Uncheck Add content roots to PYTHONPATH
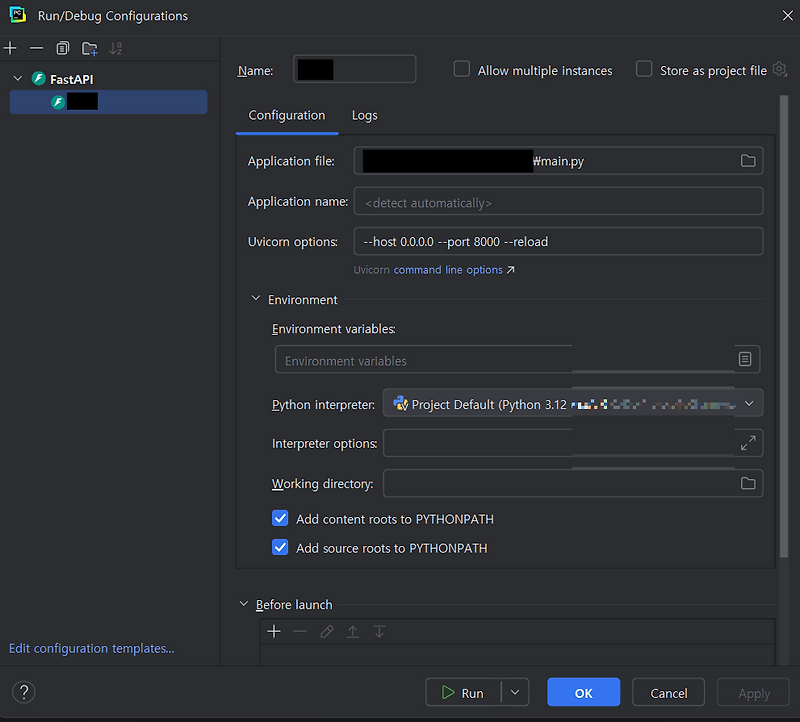The height and width of the screenshot is (722, 800). point(280,518)
